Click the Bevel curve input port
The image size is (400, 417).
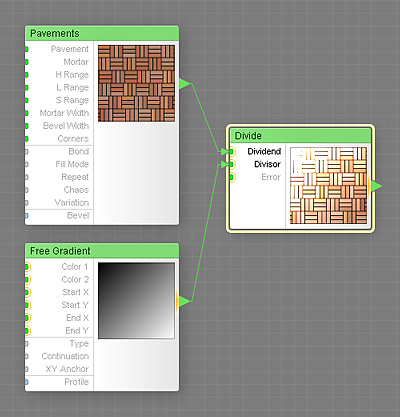[27, 216]
